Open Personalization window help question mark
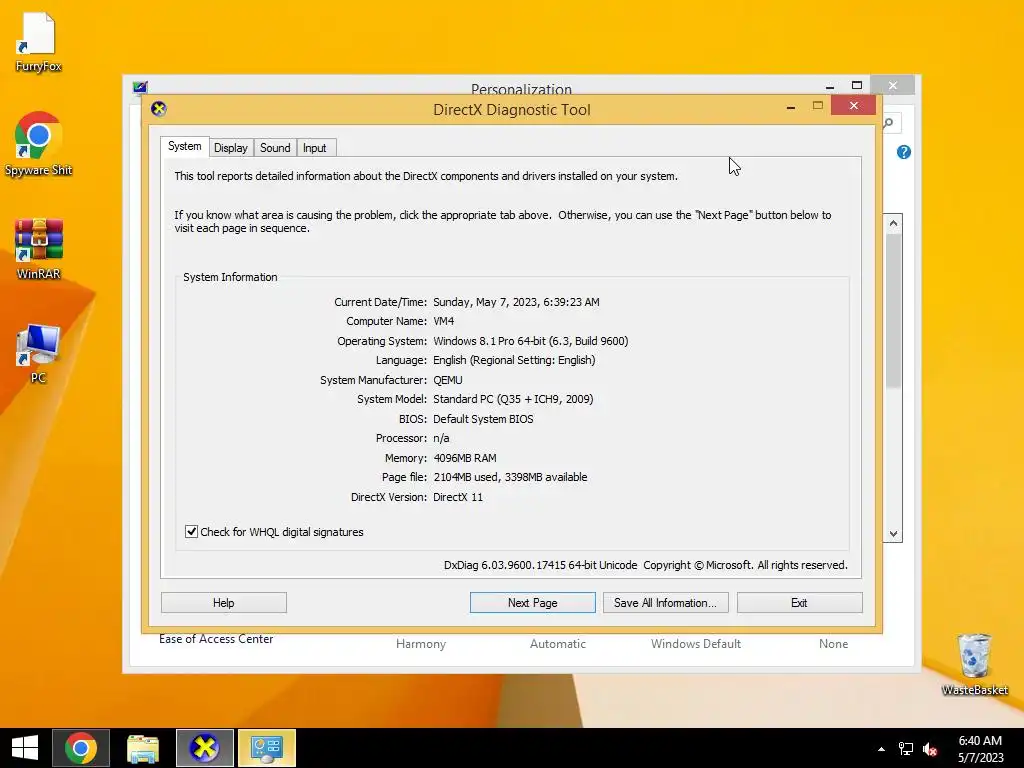Viewport: 1024px width, 768px height. point(904,152)
